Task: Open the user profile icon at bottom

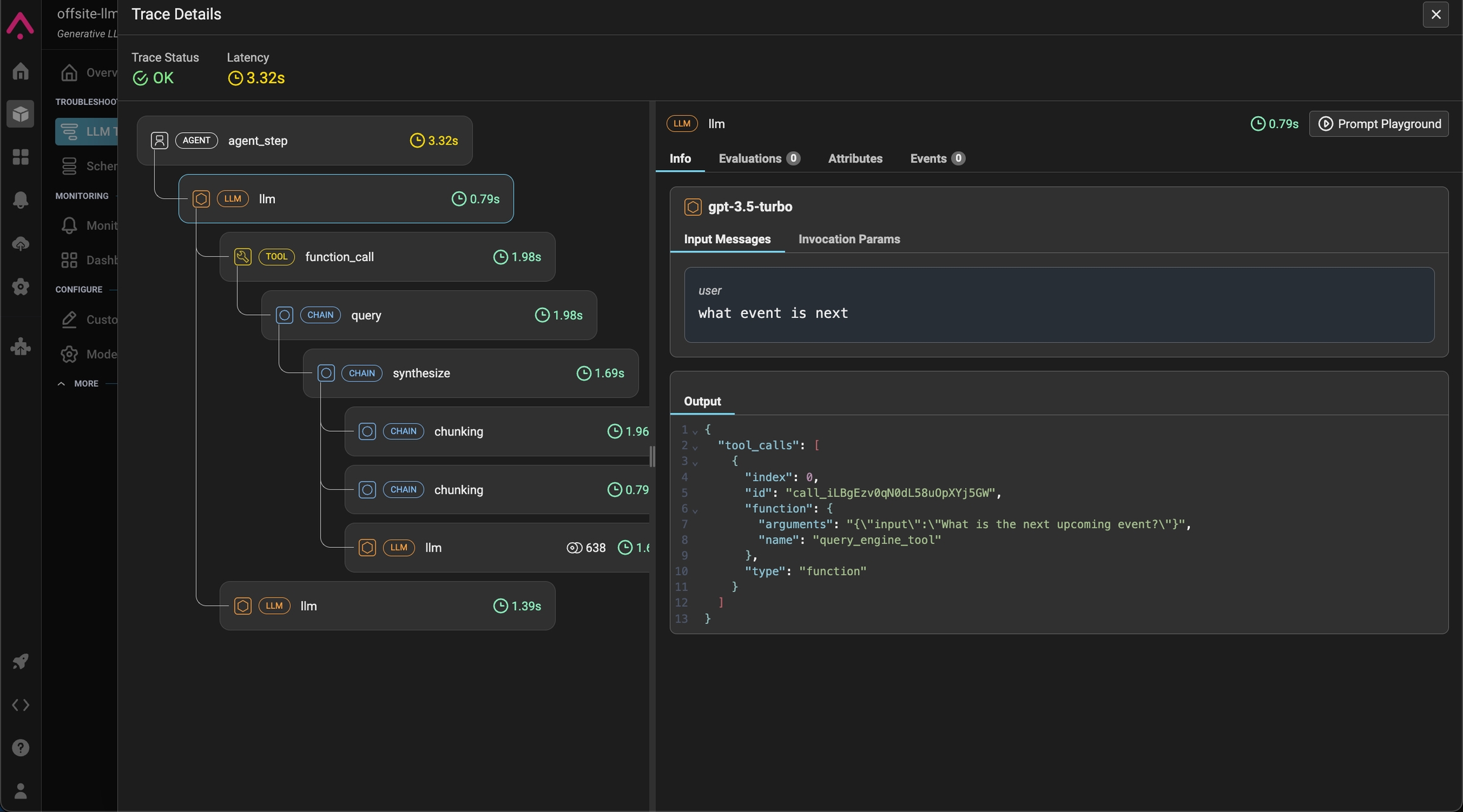Action: (20, 791)
